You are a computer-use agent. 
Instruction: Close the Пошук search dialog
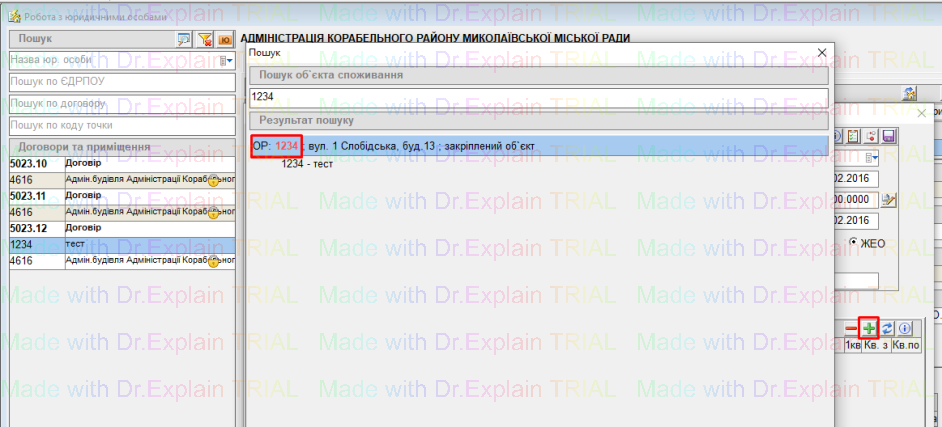822,52
